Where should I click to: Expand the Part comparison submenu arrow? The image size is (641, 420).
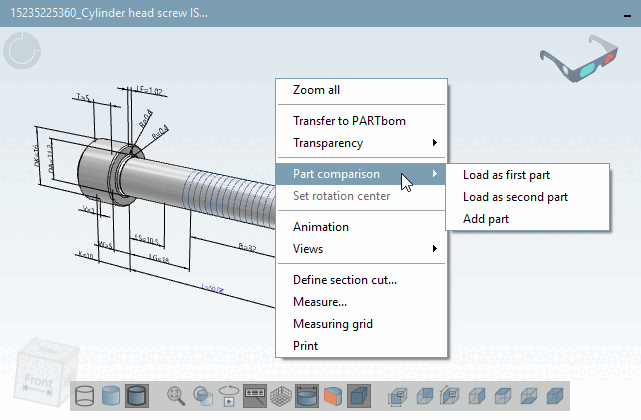[435, 174]
